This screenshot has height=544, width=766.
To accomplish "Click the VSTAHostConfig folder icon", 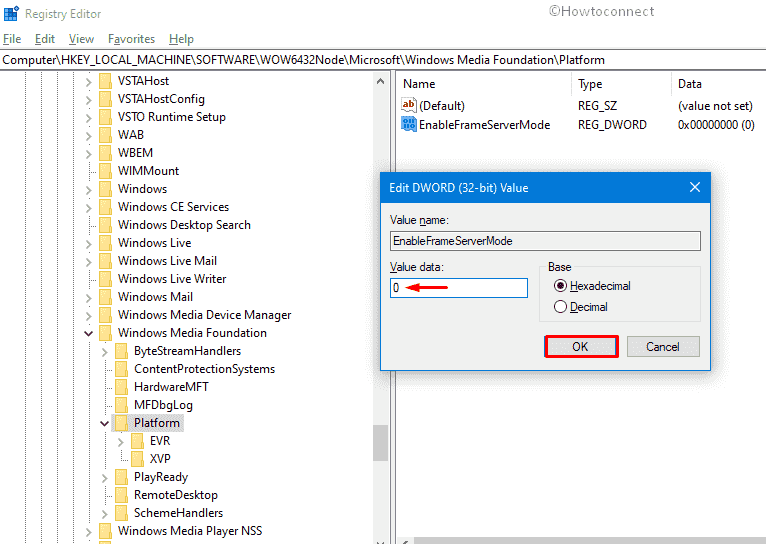I will (105, 99).
